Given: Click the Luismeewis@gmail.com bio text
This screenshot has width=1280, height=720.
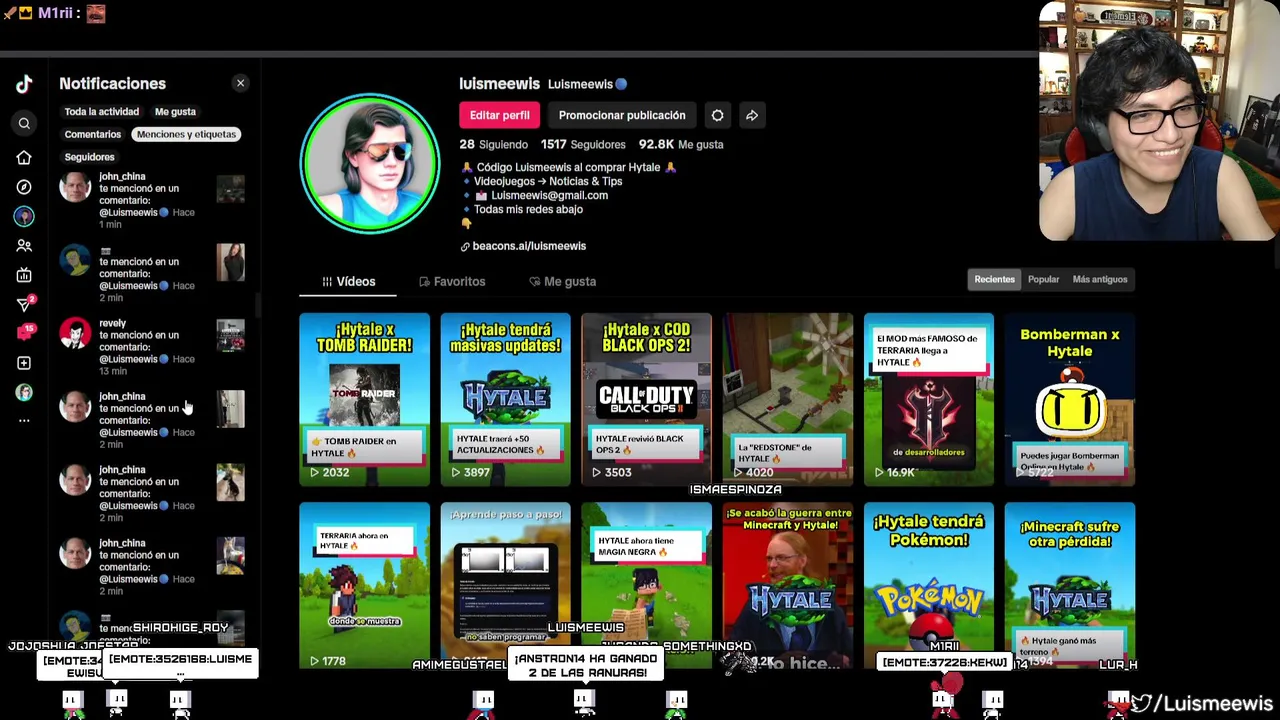Looking at the screenshot, I should (x=549, y=195).
